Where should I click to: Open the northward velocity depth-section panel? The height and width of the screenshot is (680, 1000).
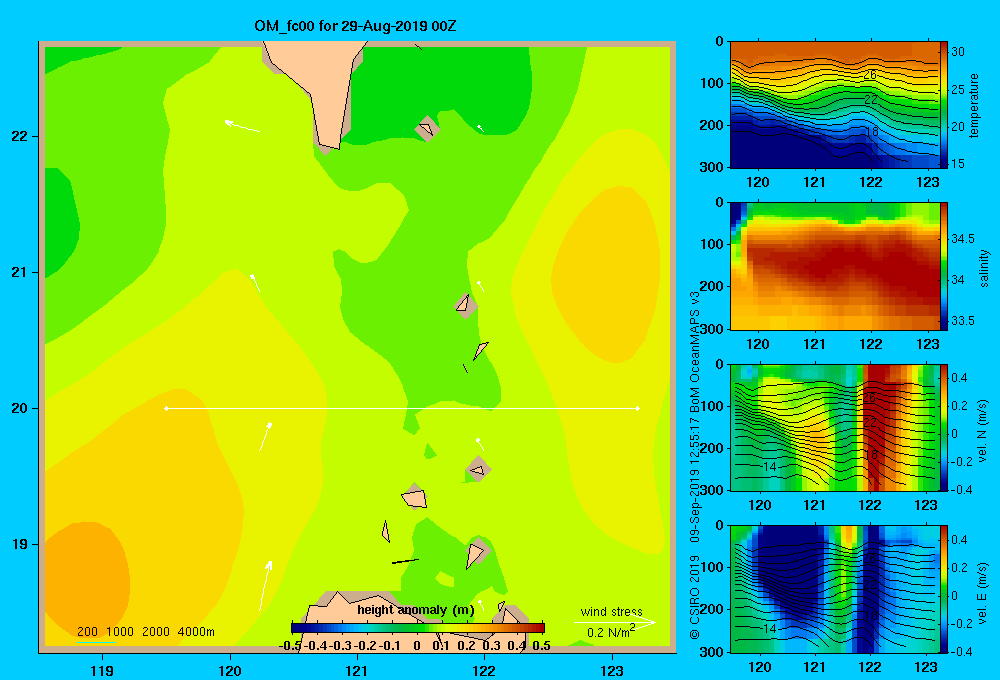834,428
